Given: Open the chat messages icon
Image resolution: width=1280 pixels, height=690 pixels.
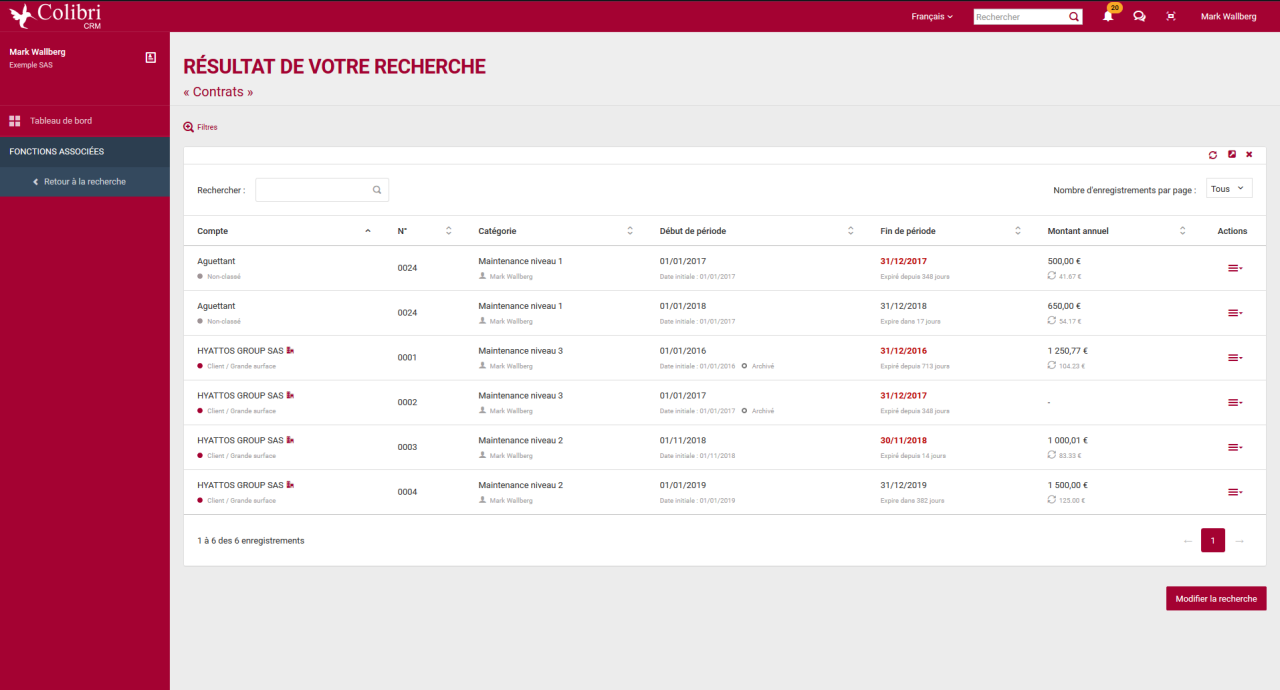Looking at the screenshot, I should tap(1139, 16).
